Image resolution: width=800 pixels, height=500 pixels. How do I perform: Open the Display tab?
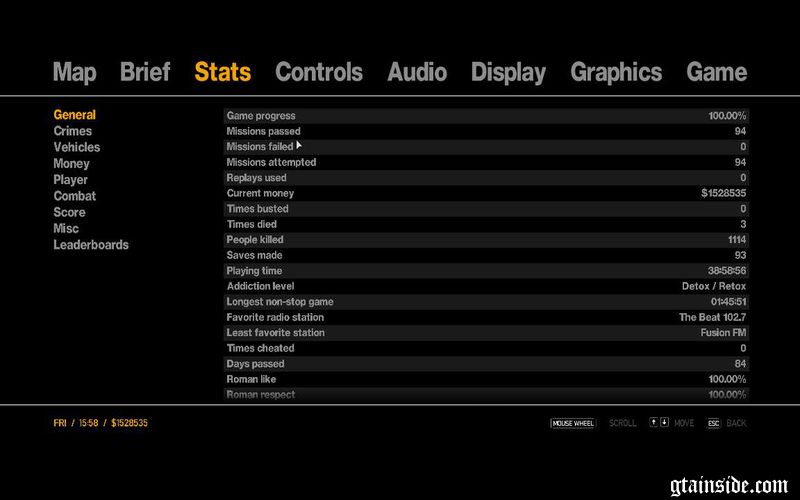(508, 72)
